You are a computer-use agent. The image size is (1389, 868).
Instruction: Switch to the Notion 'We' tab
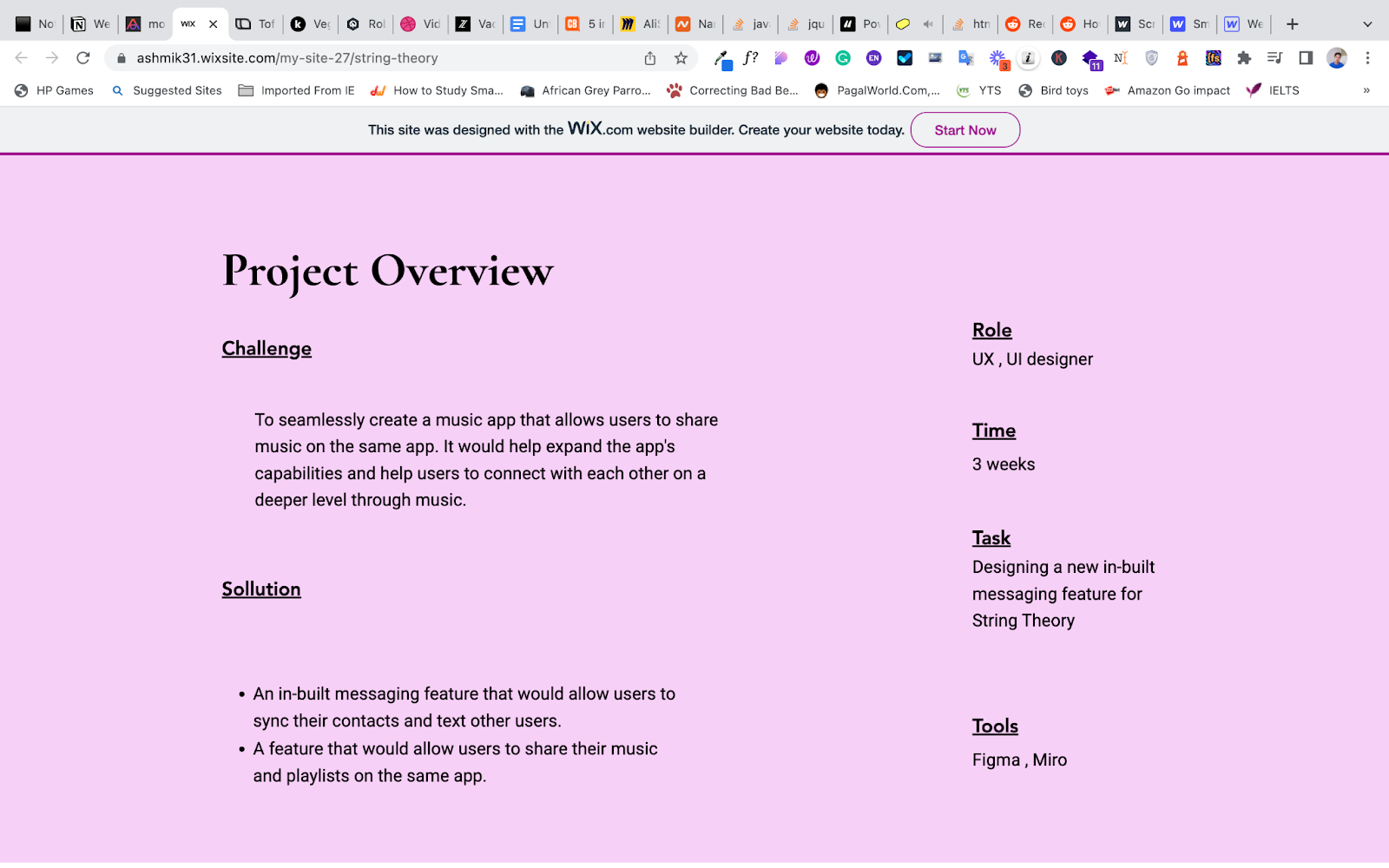tap(90, 24)
